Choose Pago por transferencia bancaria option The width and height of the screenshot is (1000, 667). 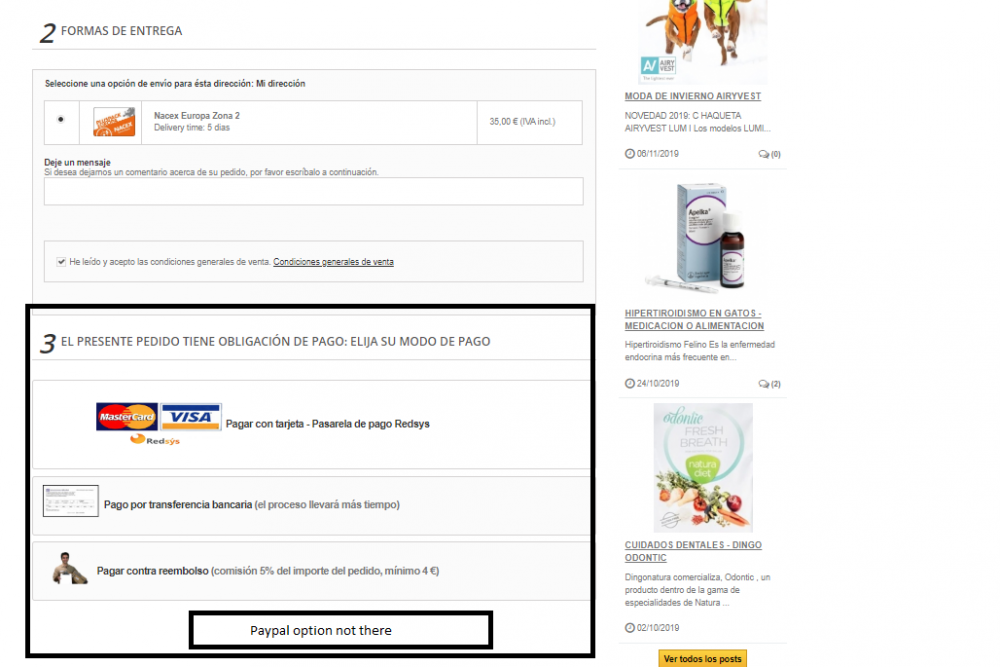(252, 504)
